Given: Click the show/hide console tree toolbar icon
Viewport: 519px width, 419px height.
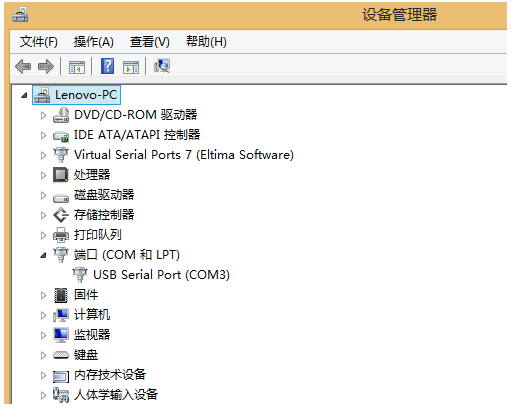Looking at the screenshot, I should click(x=77, y=67).
